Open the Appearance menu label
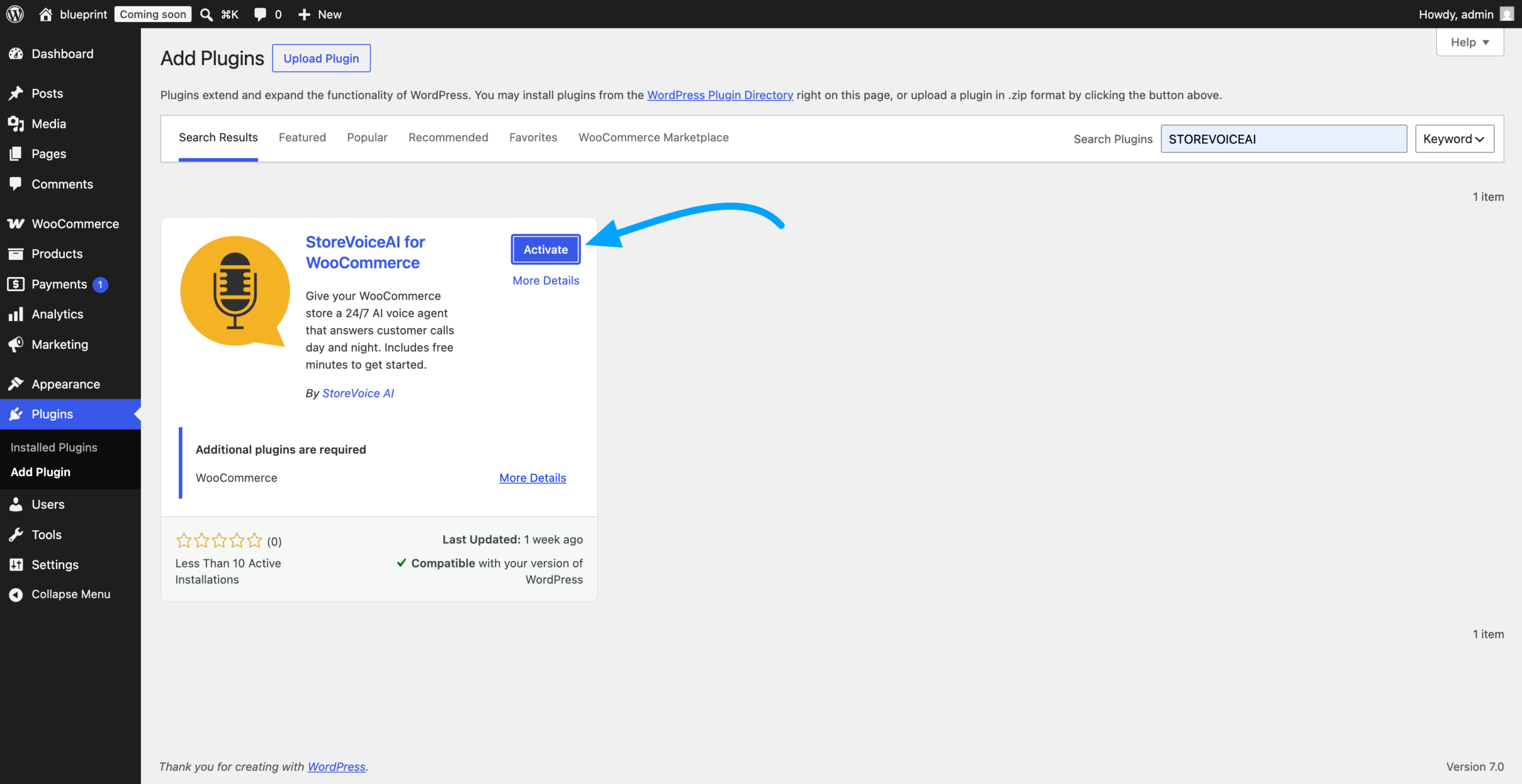The image size is (1522, 784). coord(66,384)
